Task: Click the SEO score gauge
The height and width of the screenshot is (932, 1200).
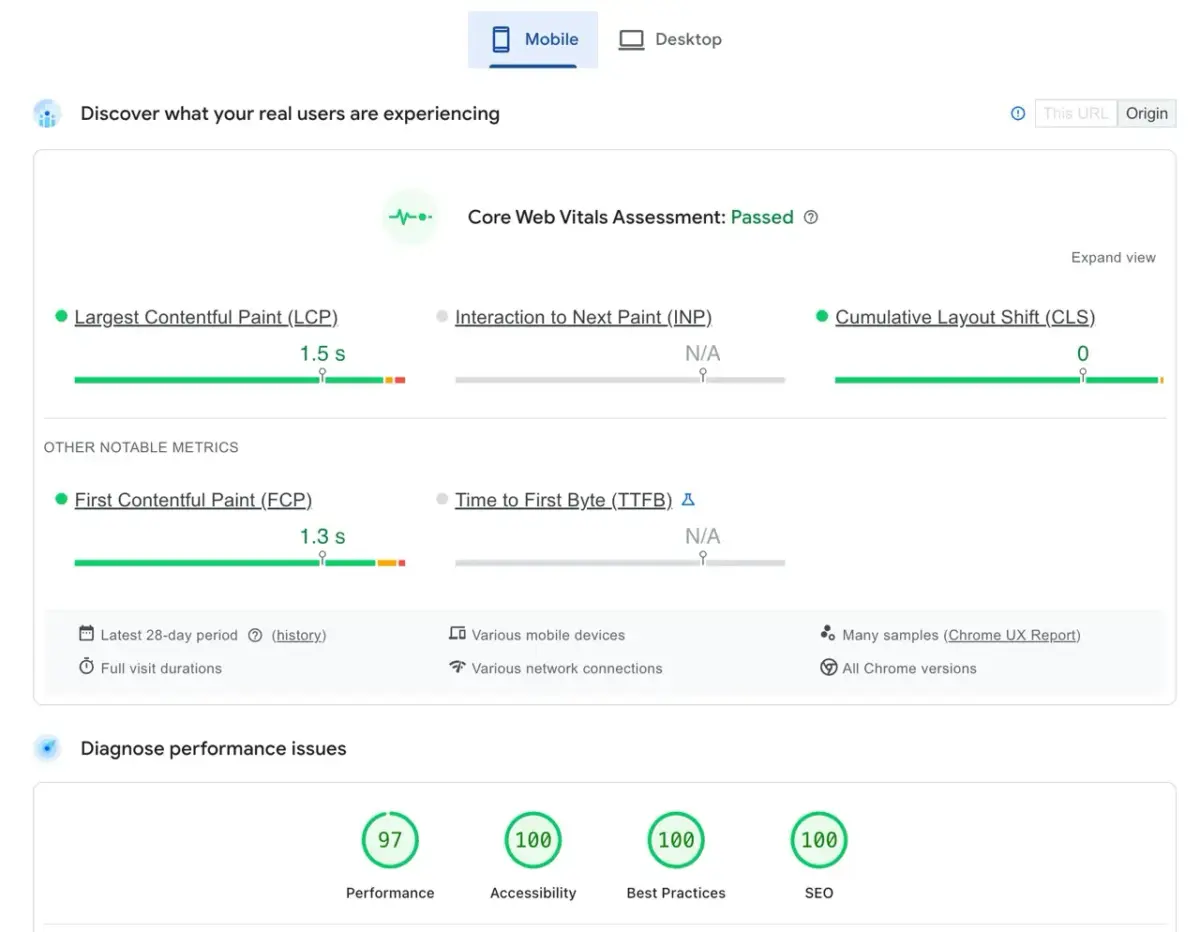Action: point(819,840)
